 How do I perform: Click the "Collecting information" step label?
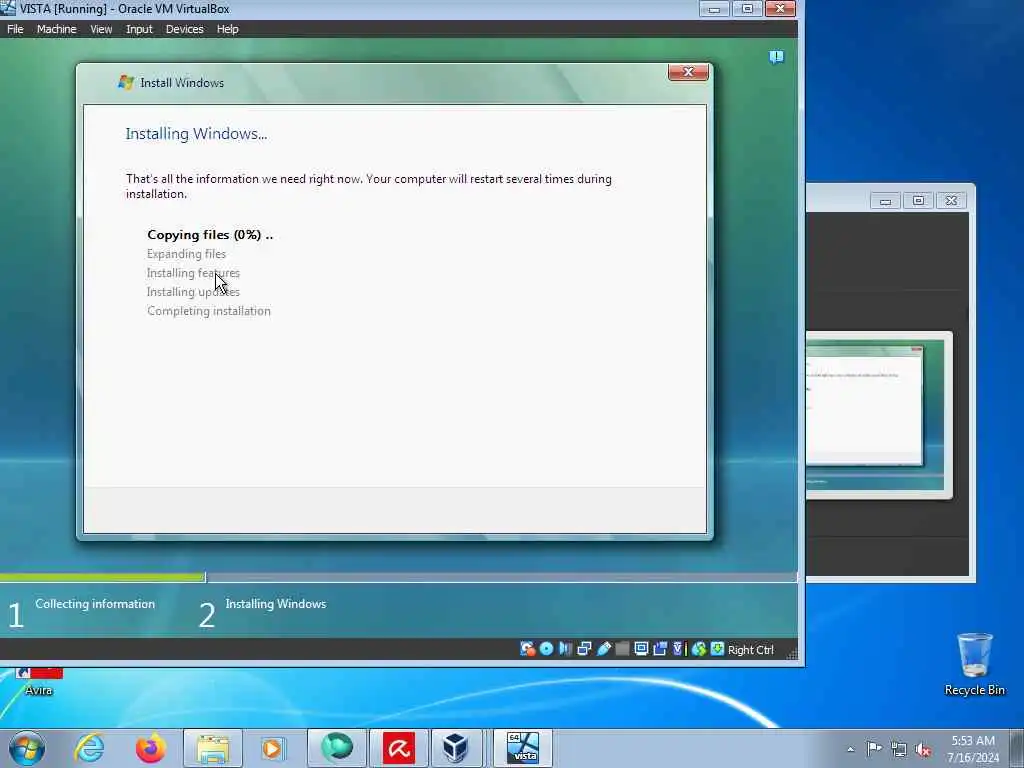[x=95, y=603]
